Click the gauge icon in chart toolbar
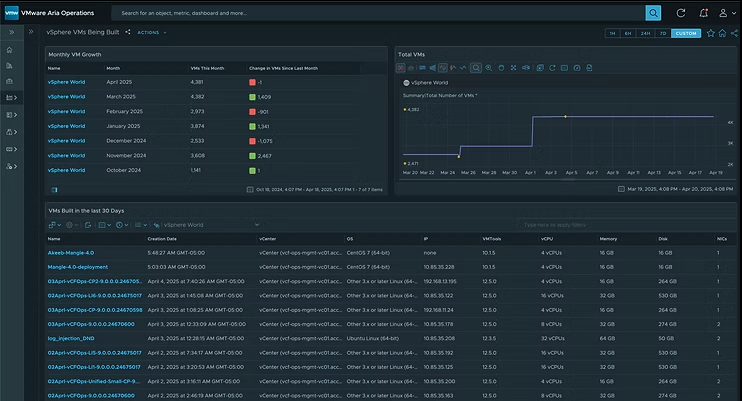 [x=577, y=68]
